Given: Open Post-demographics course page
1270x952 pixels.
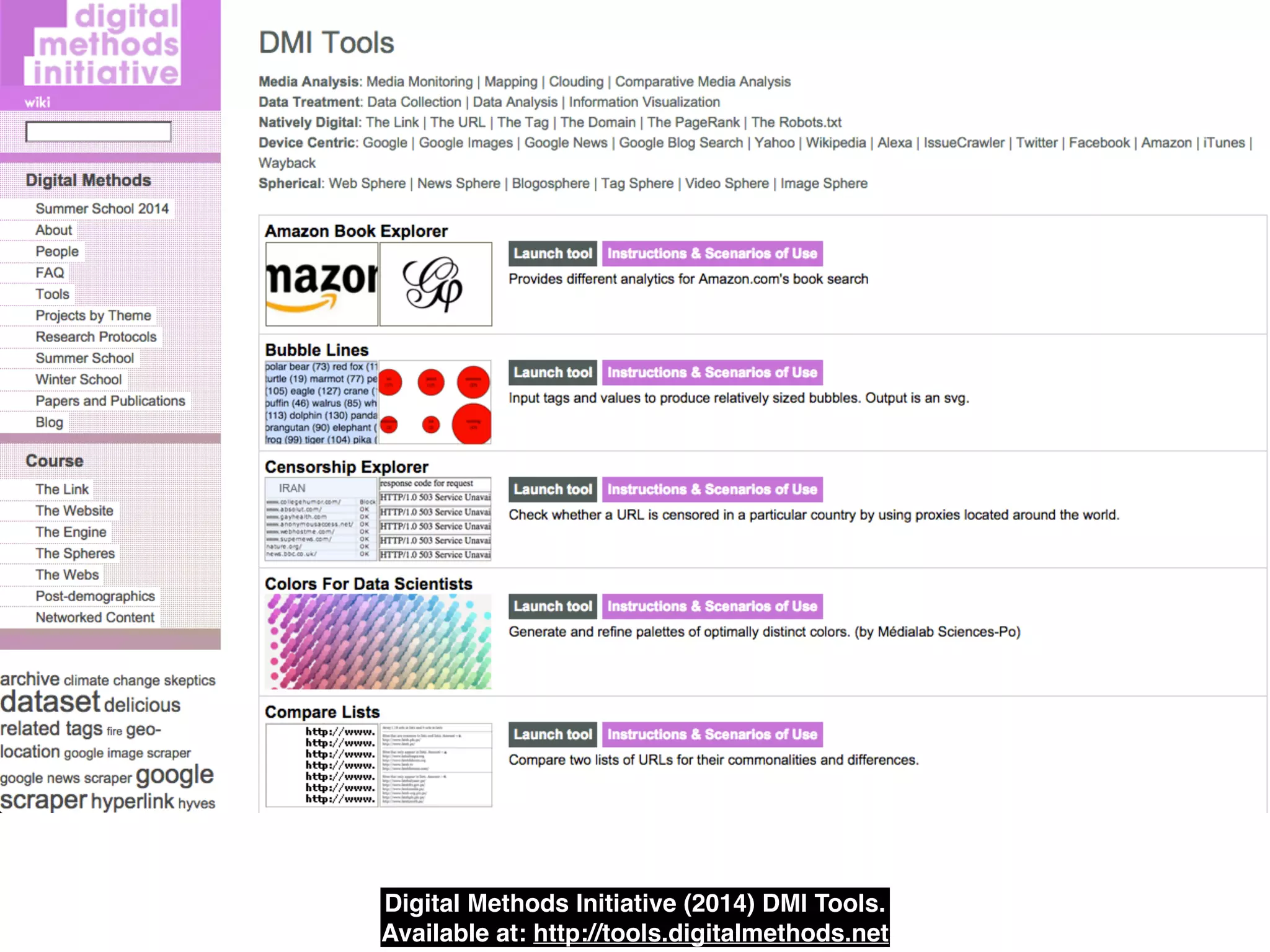Looking at the screenshot, I should point(95,596).
